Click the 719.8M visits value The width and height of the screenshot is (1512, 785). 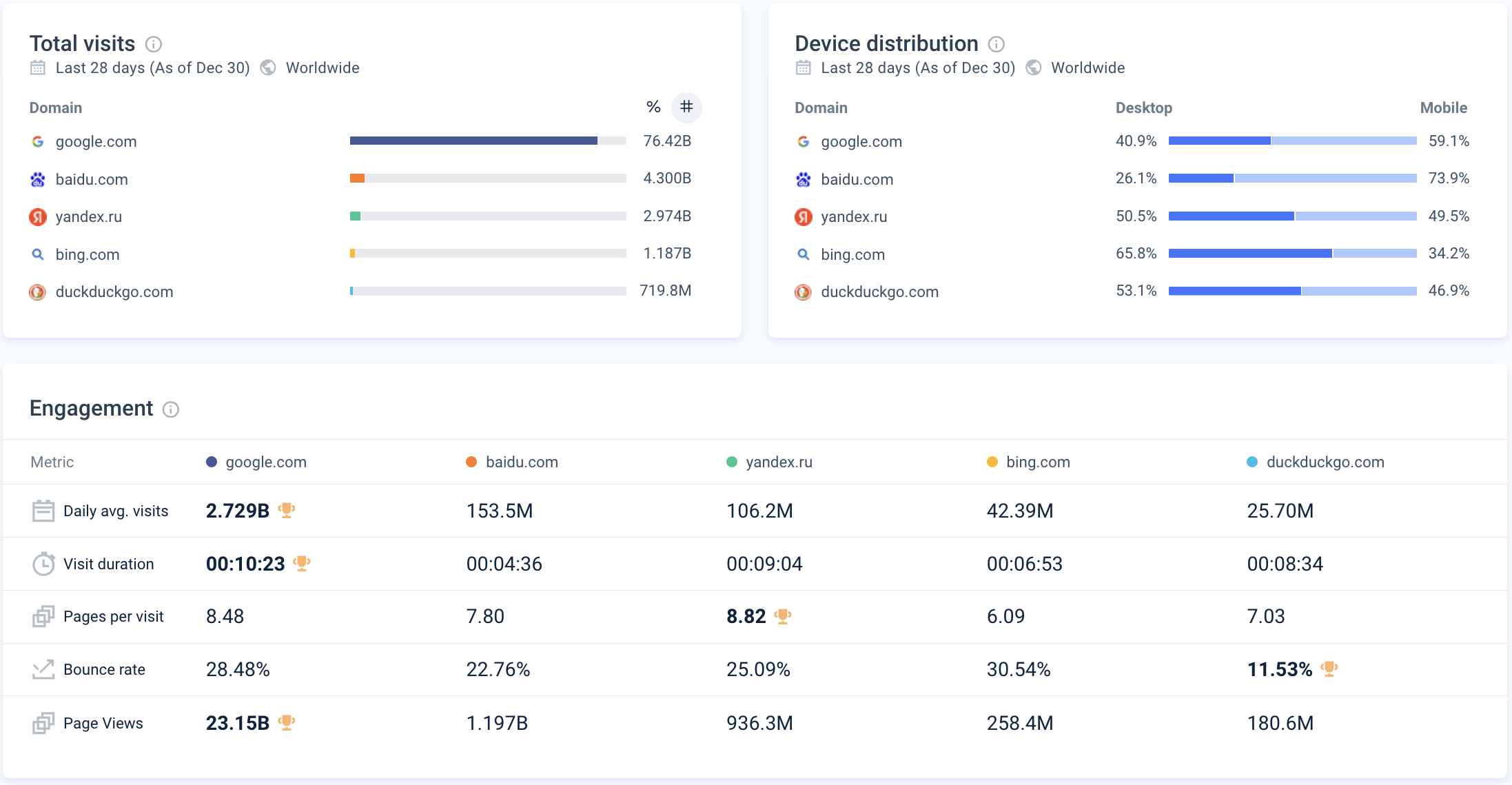[x=666, y=290]
